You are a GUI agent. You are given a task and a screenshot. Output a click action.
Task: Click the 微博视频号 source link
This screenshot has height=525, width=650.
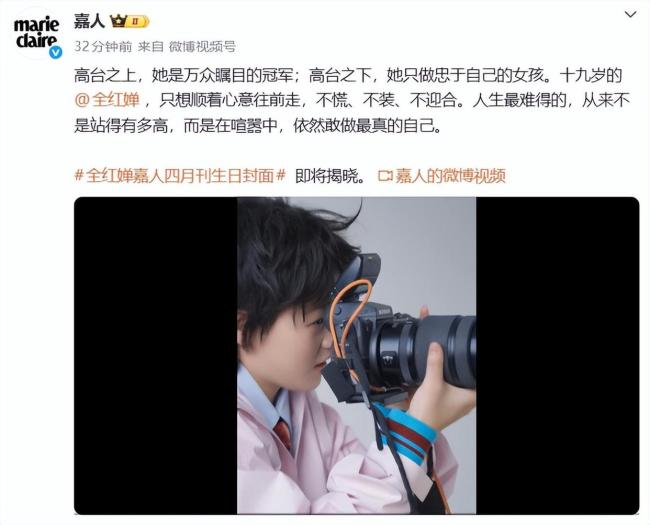click(x=202, y=47)
